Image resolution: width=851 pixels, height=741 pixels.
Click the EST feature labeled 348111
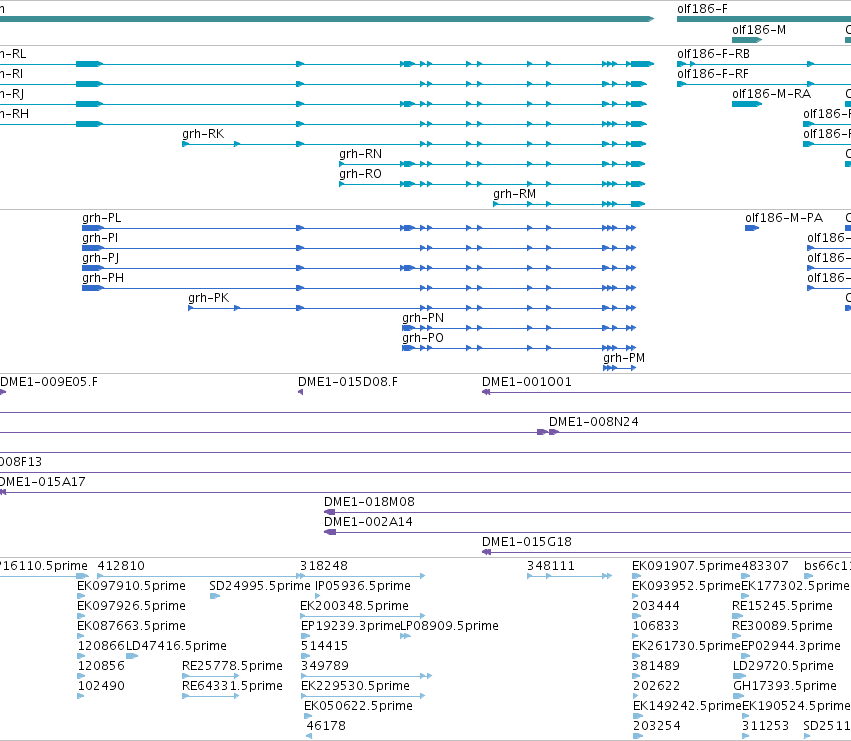coord(550,566)
